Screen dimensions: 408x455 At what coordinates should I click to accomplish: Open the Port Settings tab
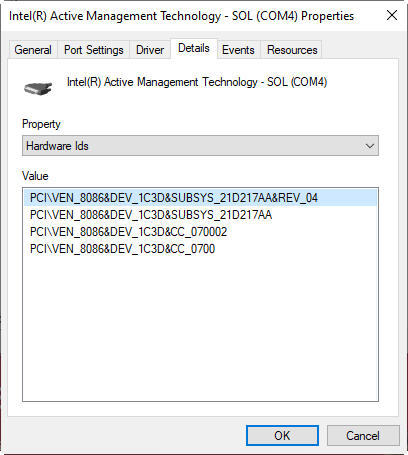click(x=94, y=50)
